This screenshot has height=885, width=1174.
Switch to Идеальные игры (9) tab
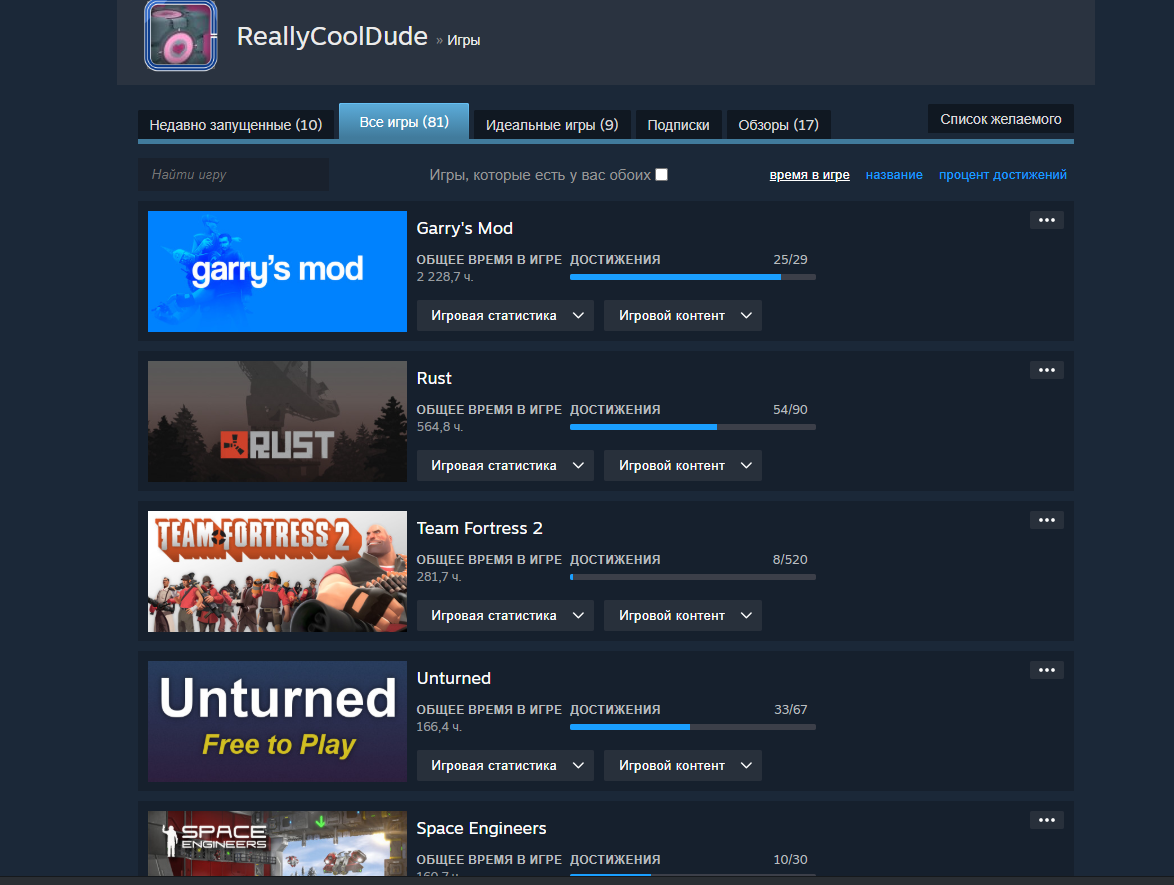tap(552, 125)
